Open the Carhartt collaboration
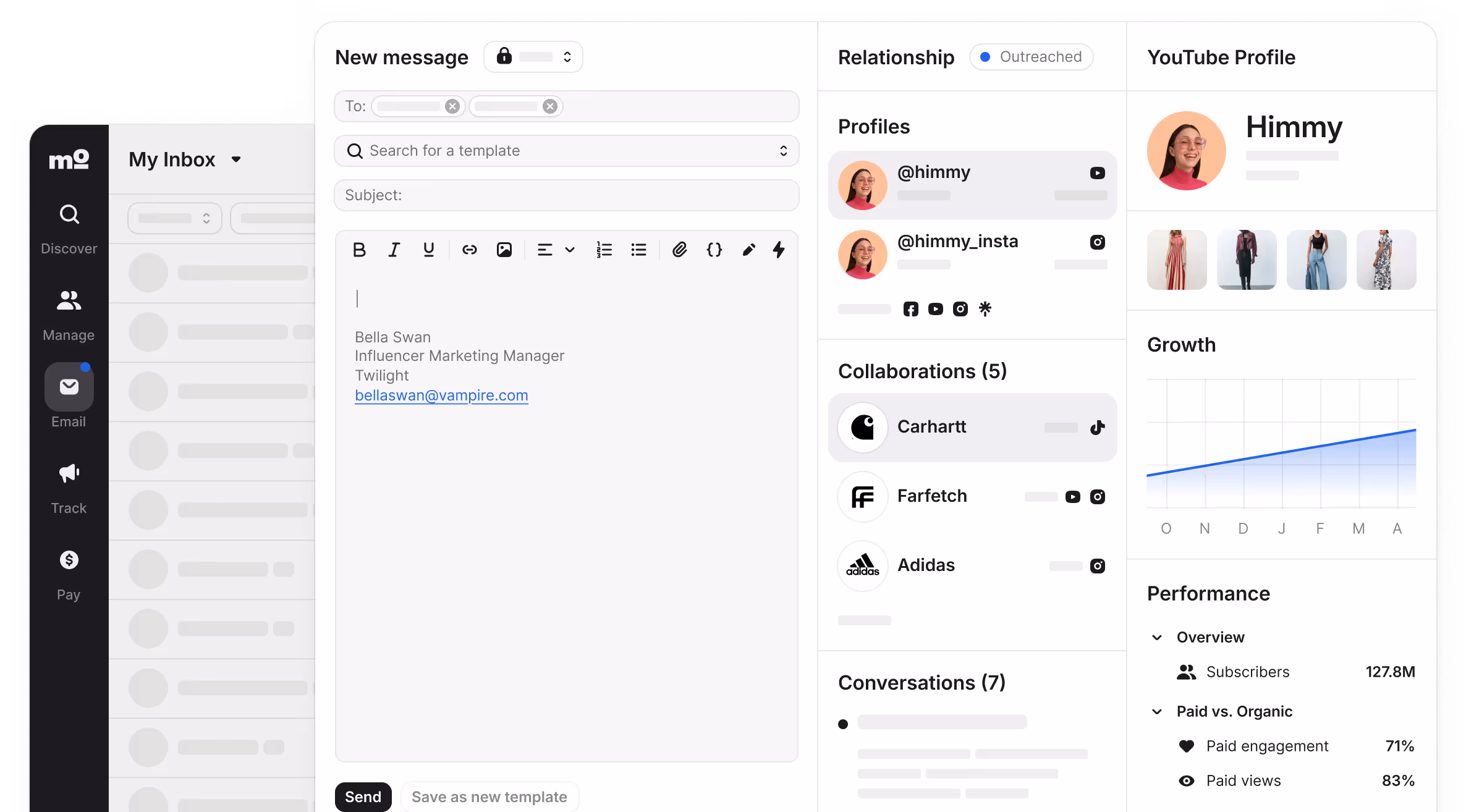 click(x=973, y=428)
